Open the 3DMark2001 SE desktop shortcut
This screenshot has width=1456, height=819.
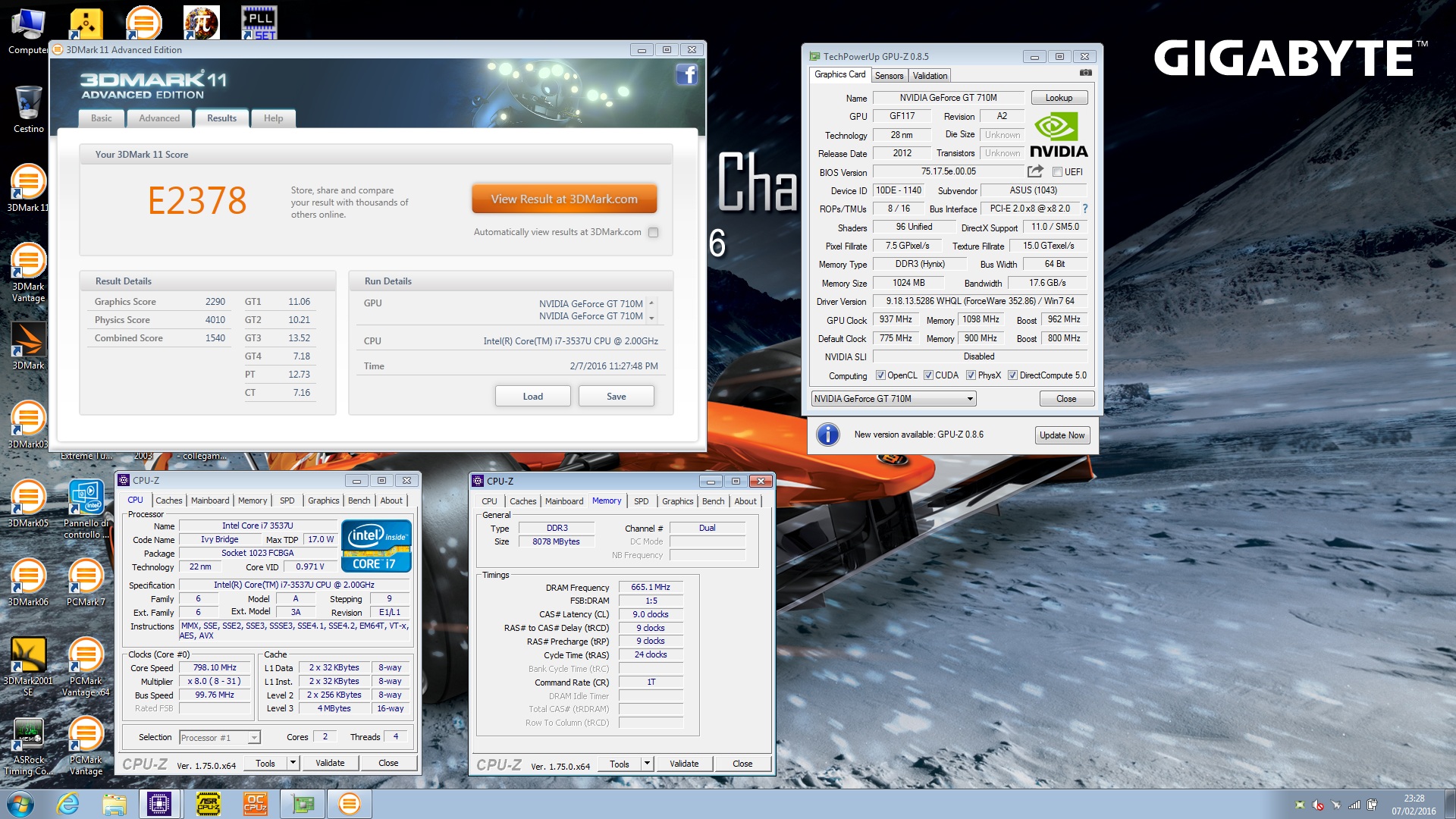[28, 667]
